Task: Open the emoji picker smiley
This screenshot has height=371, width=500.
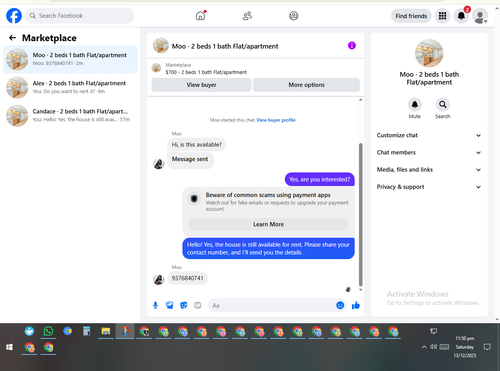Action: 340,305
